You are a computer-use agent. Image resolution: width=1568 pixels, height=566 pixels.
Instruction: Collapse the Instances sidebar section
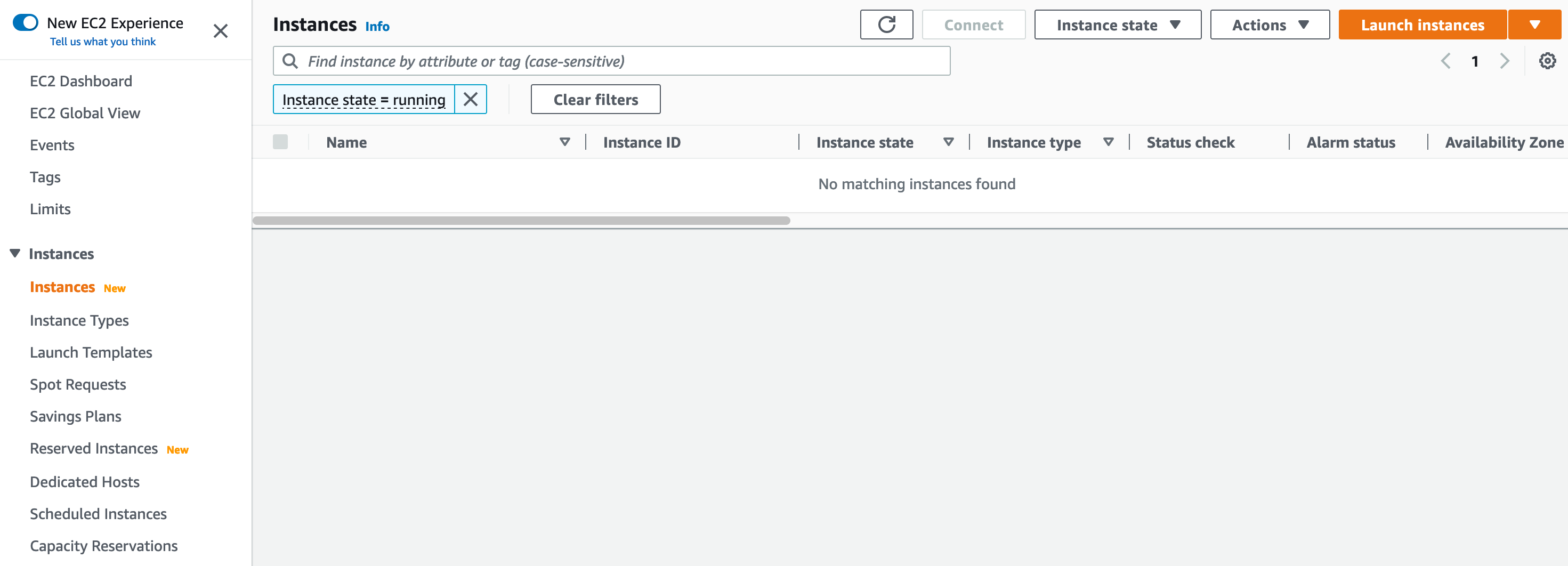(x=15, y=253)
